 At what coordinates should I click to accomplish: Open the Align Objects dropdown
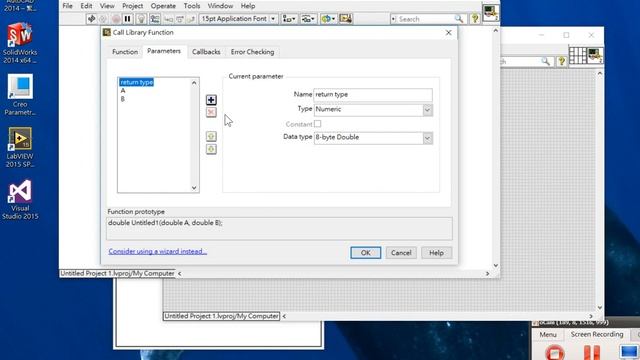click(x=289, y=19)
